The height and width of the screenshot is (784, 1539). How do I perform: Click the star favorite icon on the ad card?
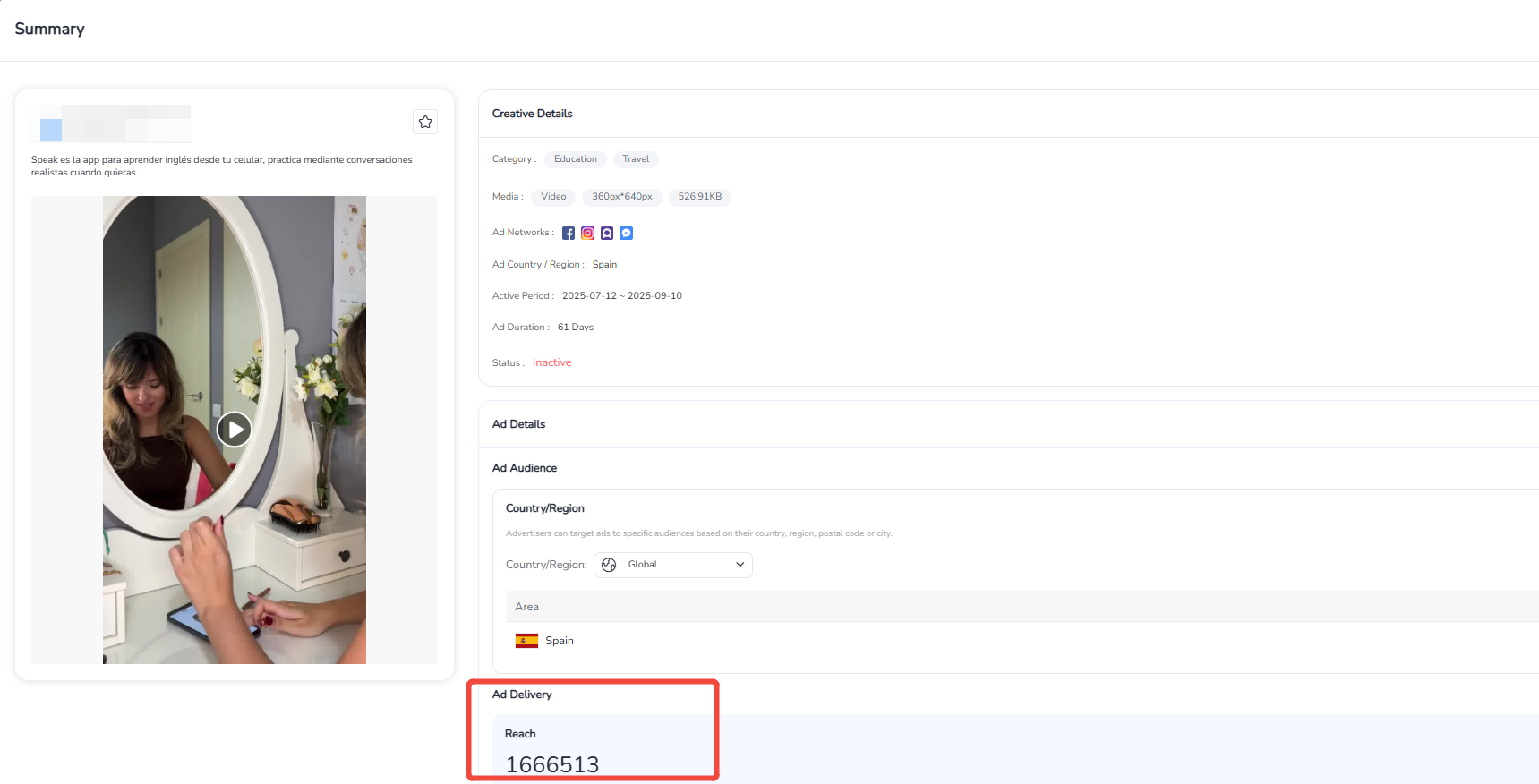click(425, 122)
